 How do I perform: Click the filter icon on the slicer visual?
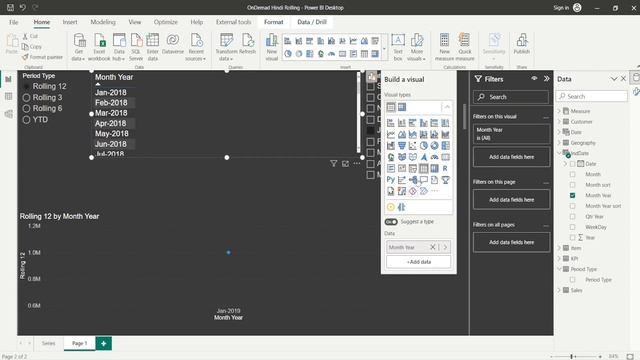tap(333, 164)
